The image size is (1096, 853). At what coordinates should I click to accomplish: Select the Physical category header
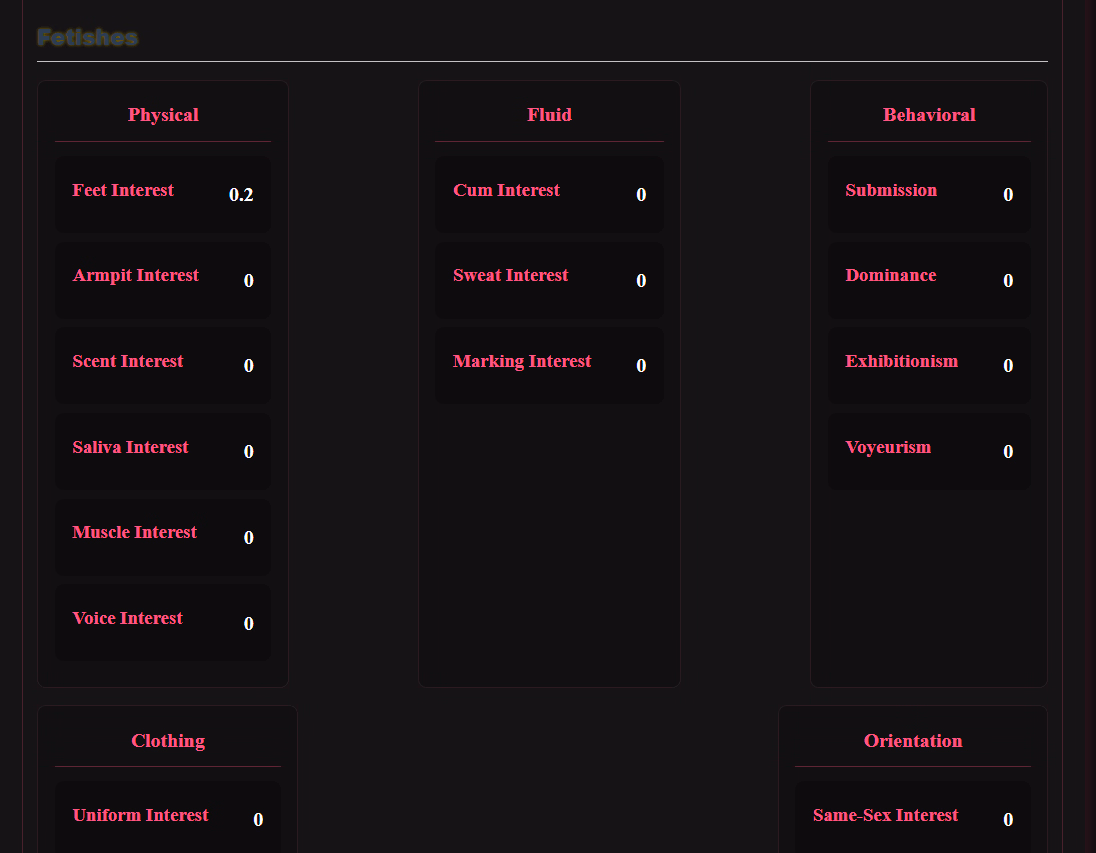pyautogui.click(x=163, y=115)
